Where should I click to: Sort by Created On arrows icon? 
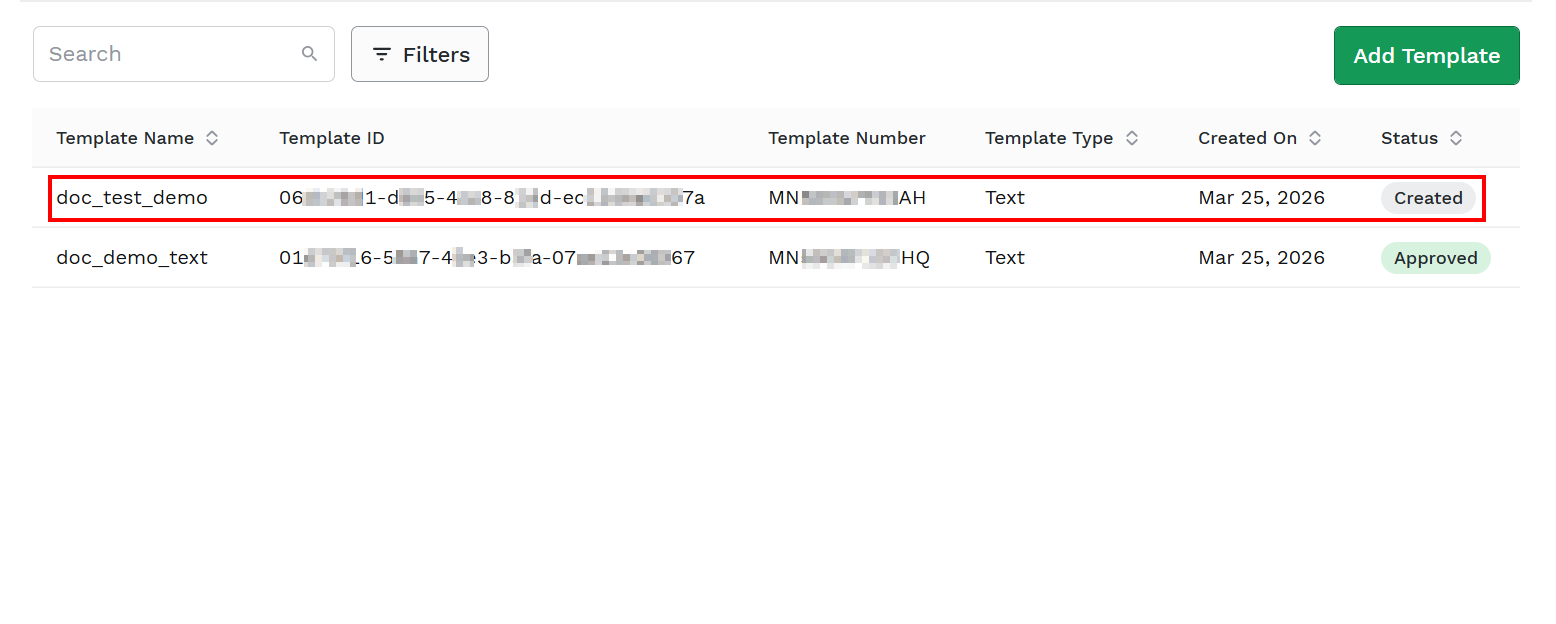pos(1315,138)
